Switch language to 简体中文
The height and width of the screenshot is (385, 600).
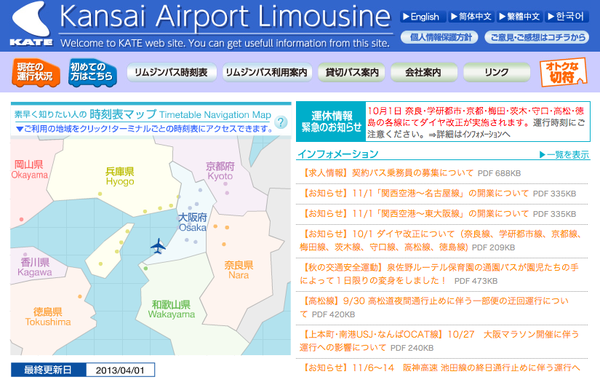[471, 17]
